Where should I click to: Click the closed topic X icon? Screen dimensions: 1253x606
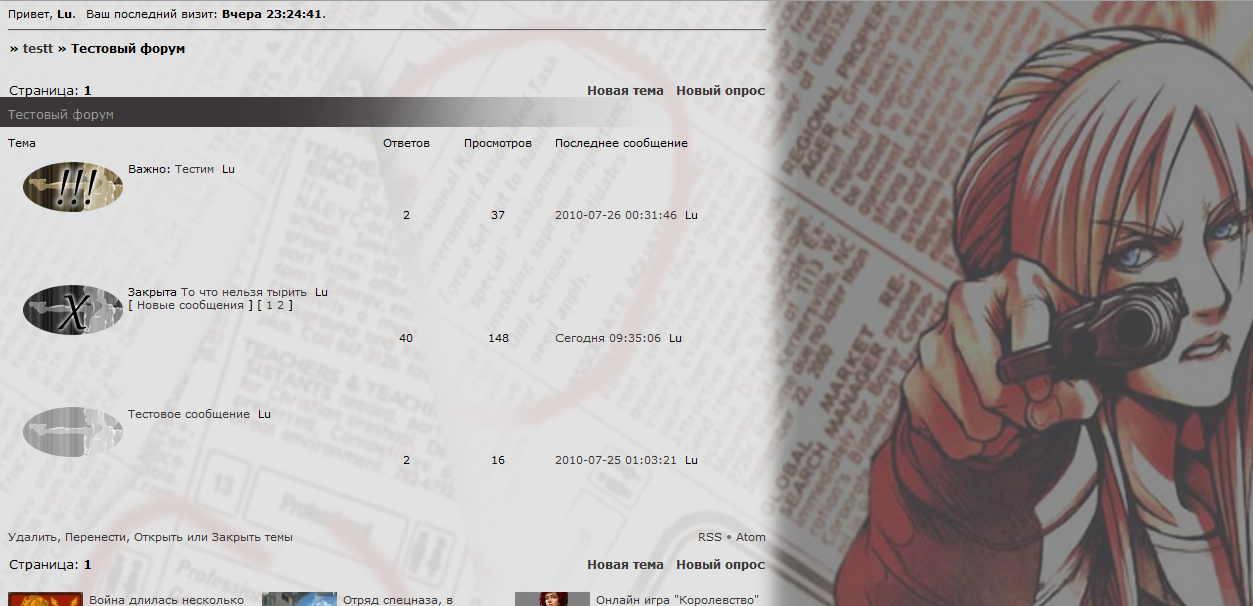tap(73, 310)
